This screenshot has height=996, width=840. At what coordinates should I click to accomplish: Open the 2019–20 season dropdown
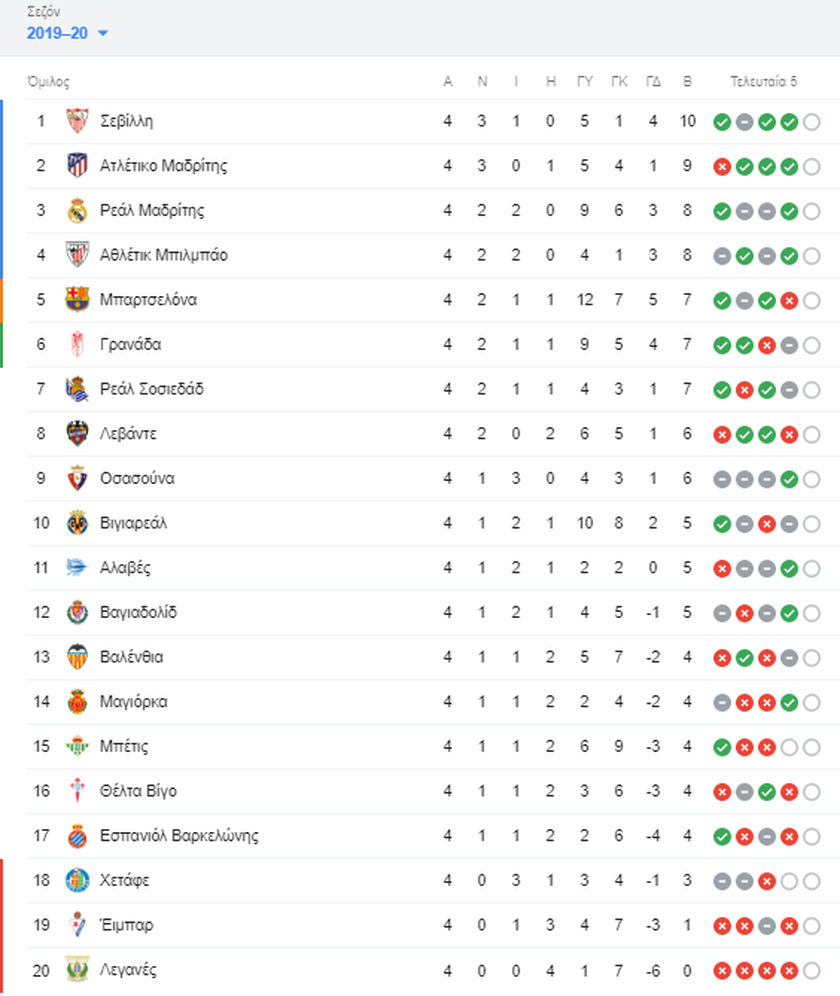pos(67,33)
